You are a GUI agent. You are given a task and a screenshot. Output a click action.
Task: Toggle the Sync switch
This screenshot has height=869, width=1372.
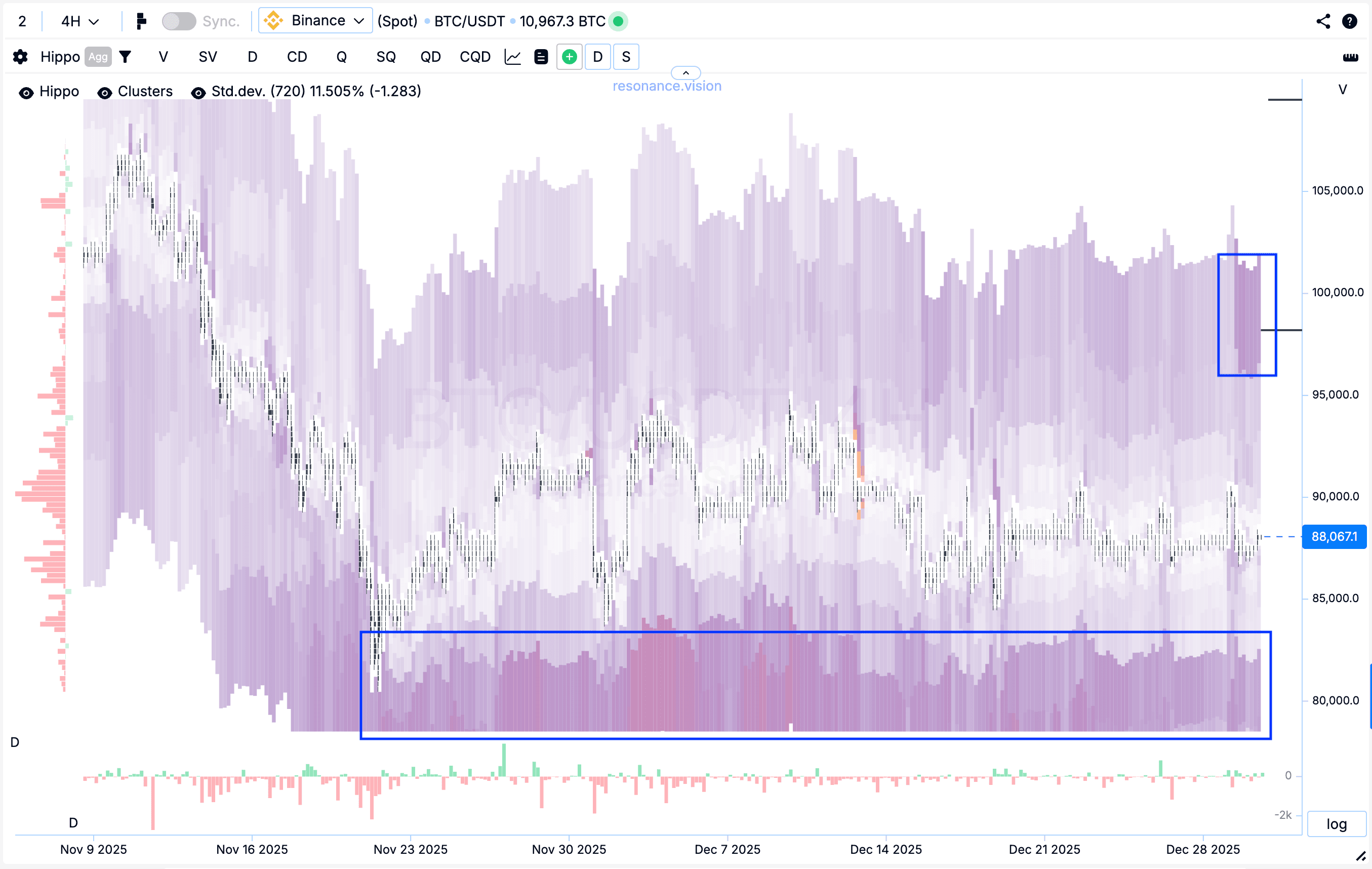pos(178,22)
